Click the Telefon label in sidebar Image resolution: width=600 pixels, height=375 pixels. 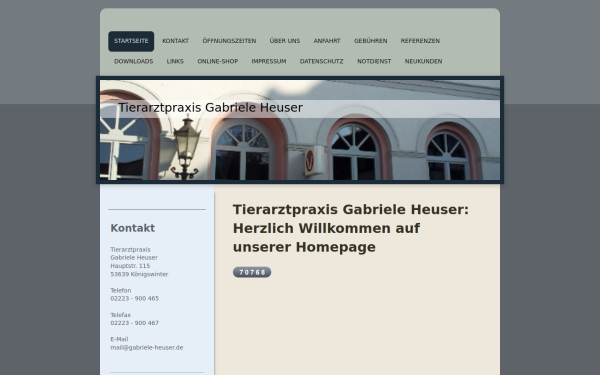pos(121,290)
